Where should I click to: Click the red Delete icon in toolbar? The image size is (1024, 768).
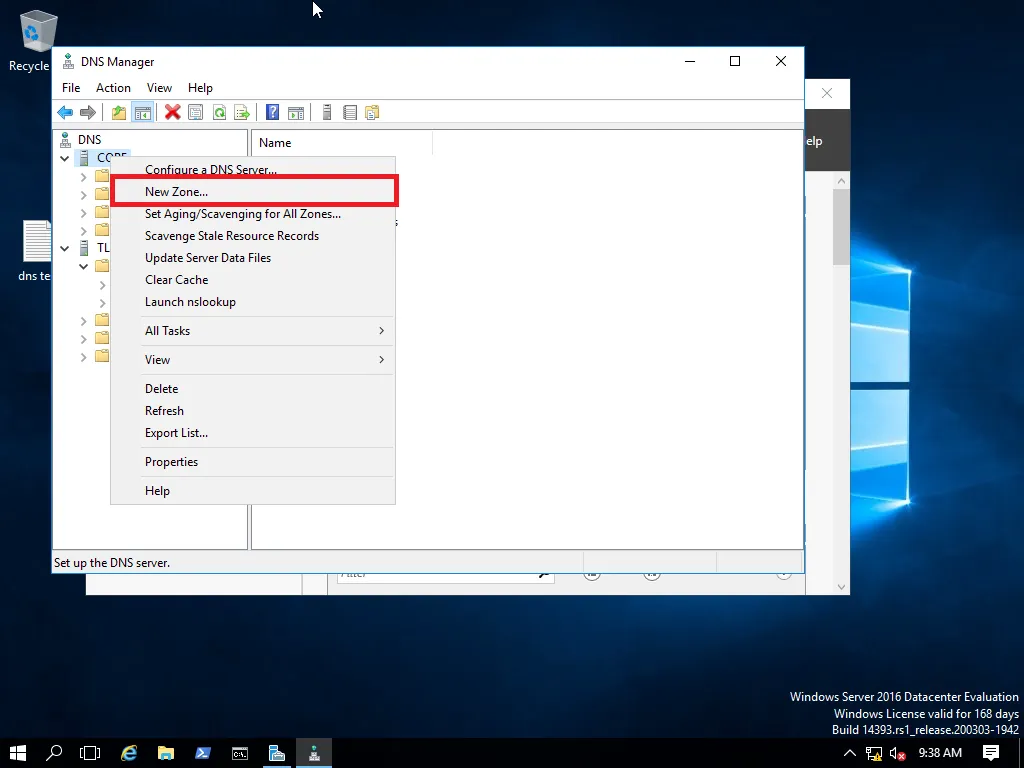click(x=173, y=112)
